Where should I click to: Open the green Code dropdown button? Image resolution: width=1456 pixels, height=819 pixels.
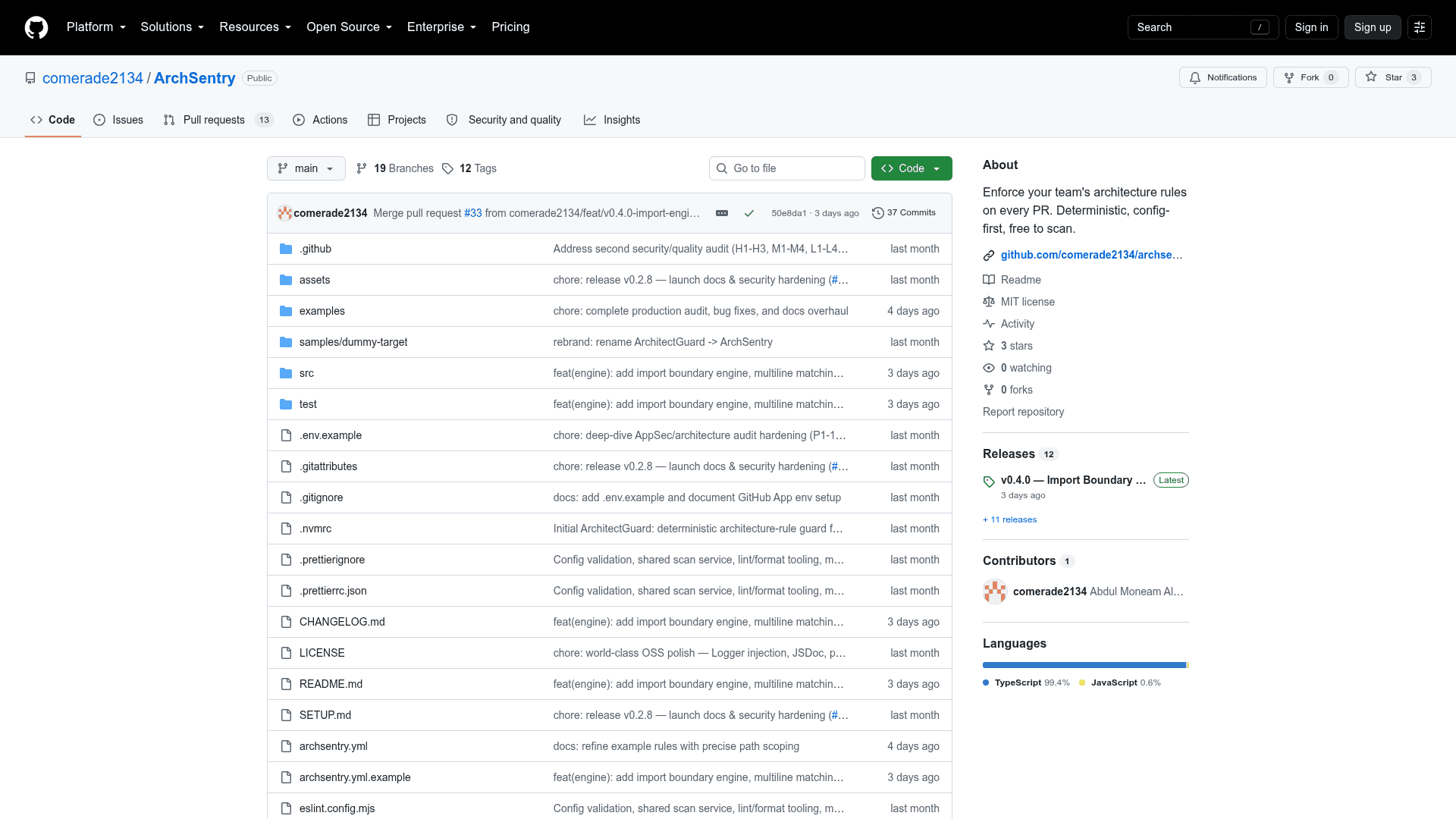pos(912,168)
